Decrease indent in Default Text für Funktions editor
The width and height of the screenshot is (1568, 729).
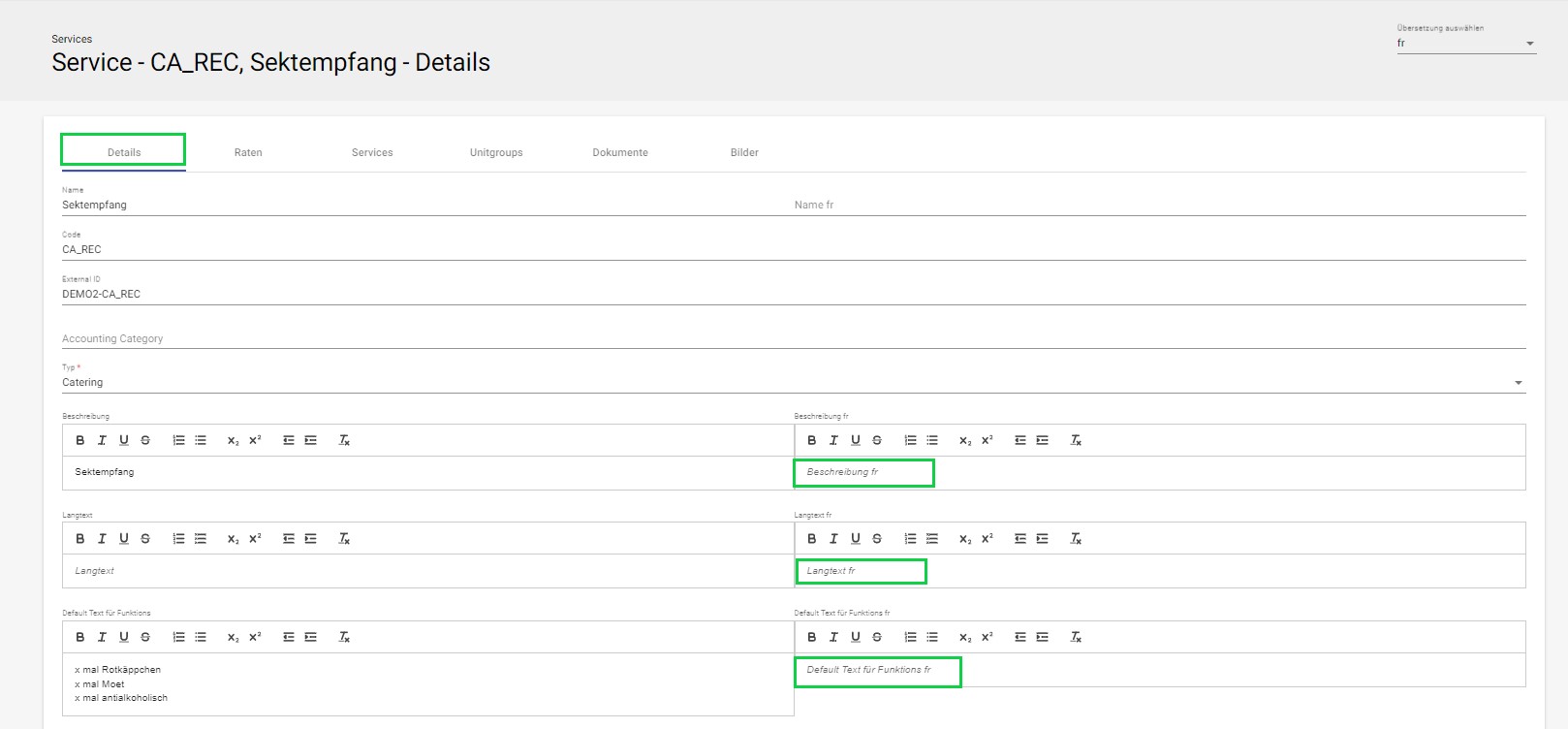(288, 637)
